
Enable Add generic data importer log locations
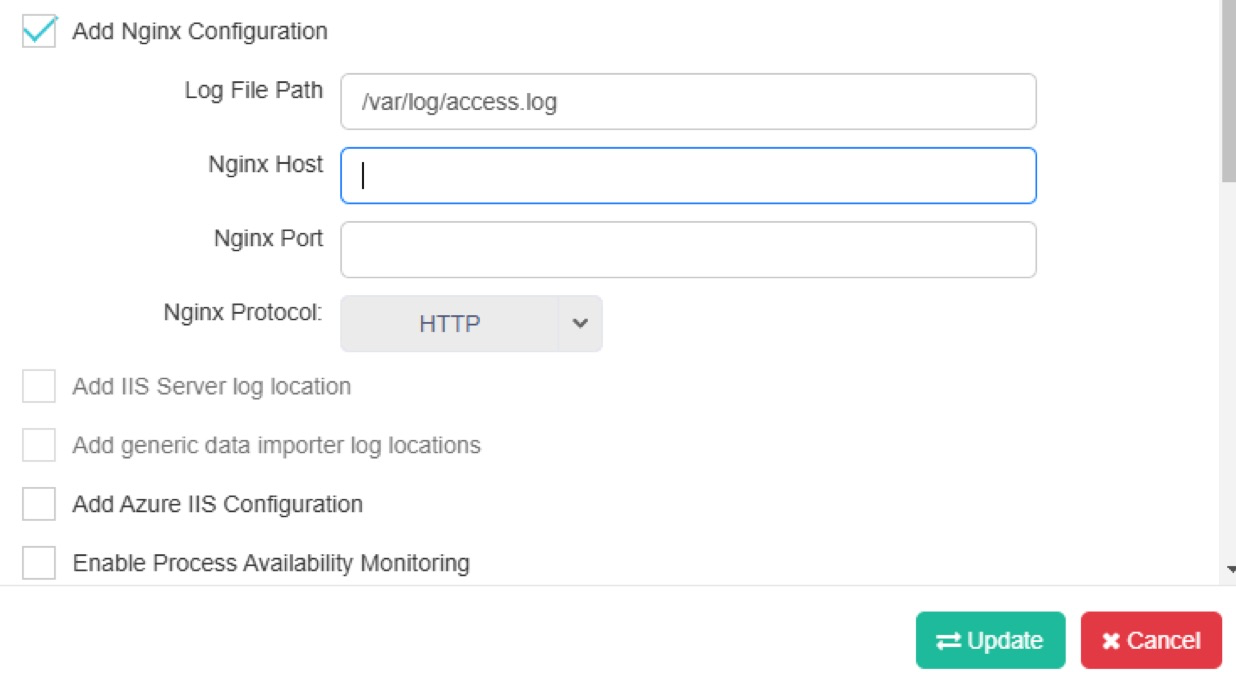39,445
